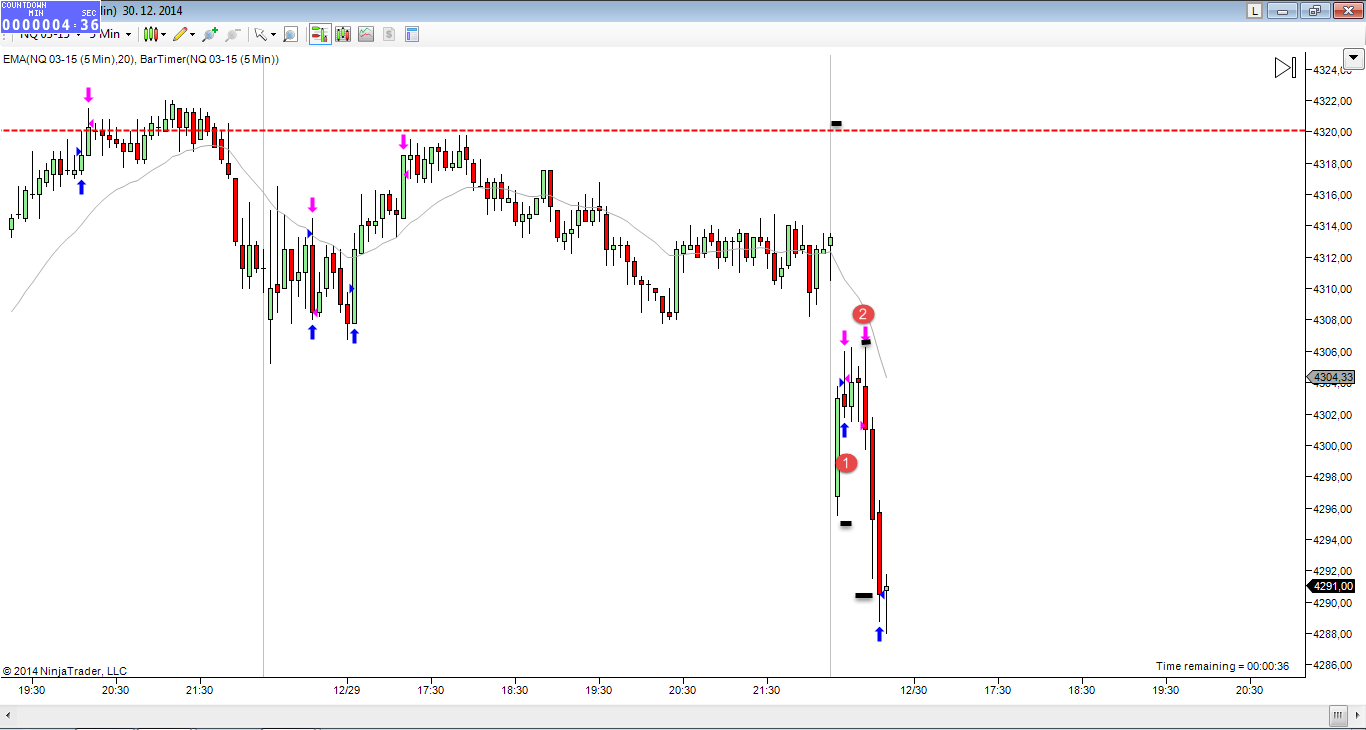Minimize the chart window

point(1284,11)
